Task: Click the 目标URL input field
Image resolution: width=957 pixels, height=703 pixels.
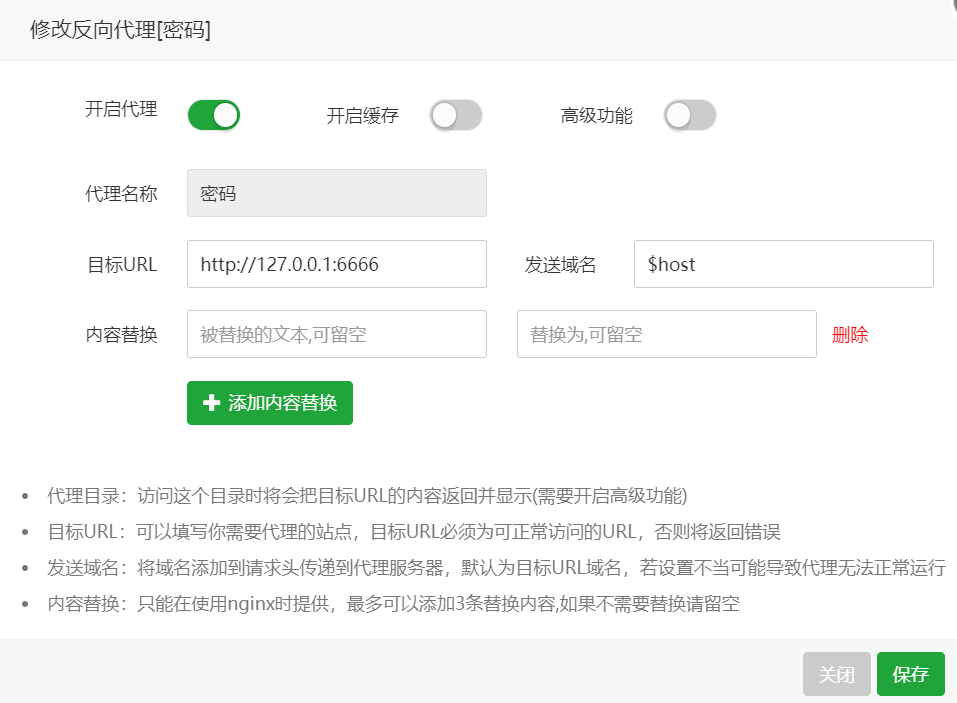Action: tap(336, 264)
